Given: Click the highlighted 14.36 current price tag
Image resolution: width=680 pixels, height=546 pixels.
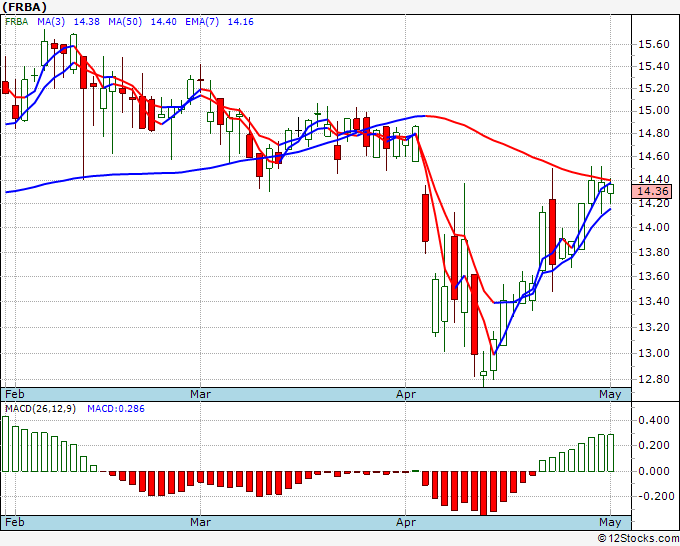Looking at the screenshot, I should 654,191.
